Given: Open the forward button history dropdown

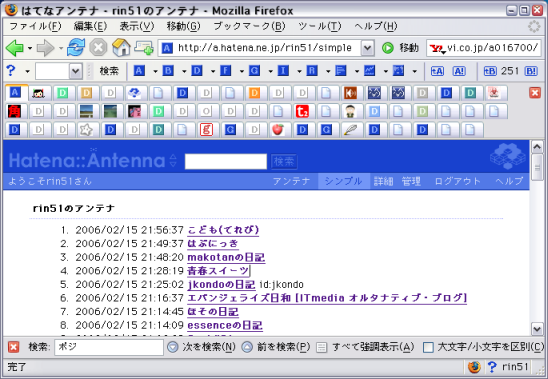Looking at the screenshot, I should pyautogui.click(x=61, y=48).
